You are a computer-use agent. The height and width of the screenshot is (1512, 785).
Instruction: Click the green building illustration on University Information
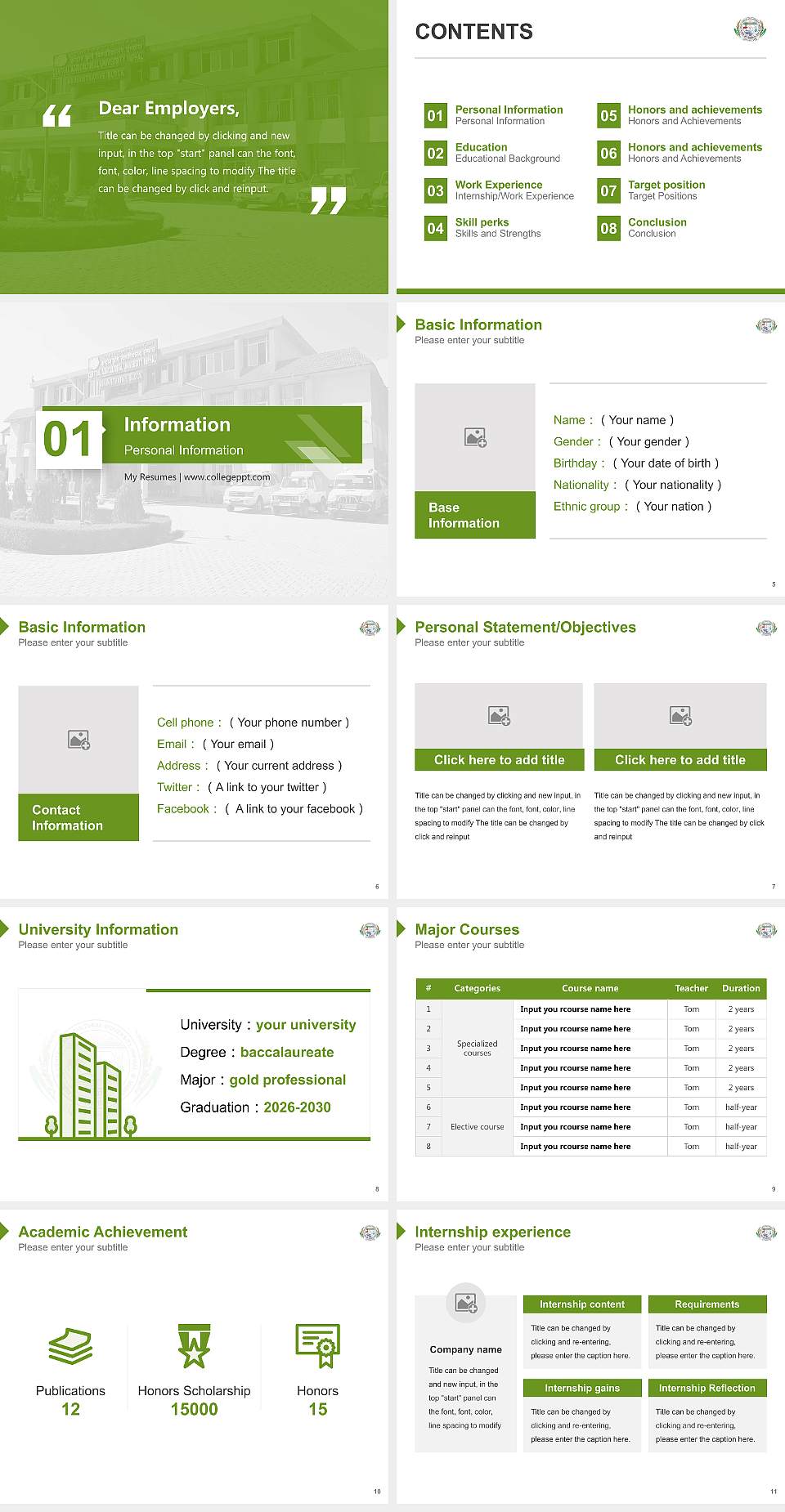(x=90, y=1085)
